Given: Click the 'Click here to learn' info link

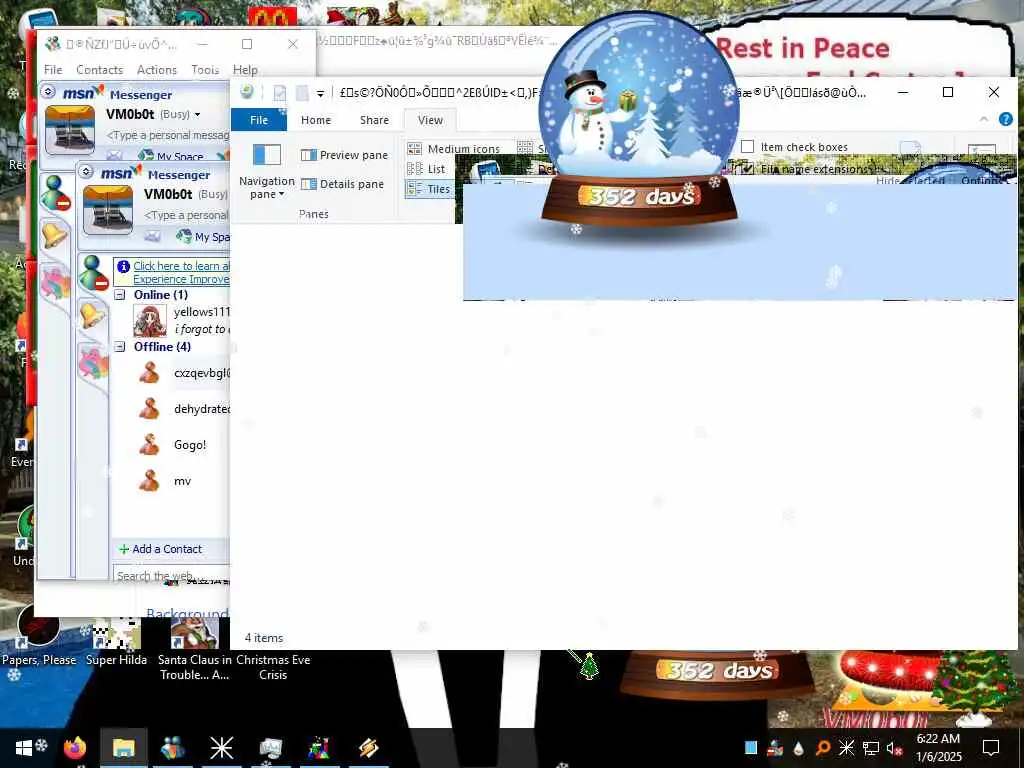Looking at the screenshot, I should point(181,272).
